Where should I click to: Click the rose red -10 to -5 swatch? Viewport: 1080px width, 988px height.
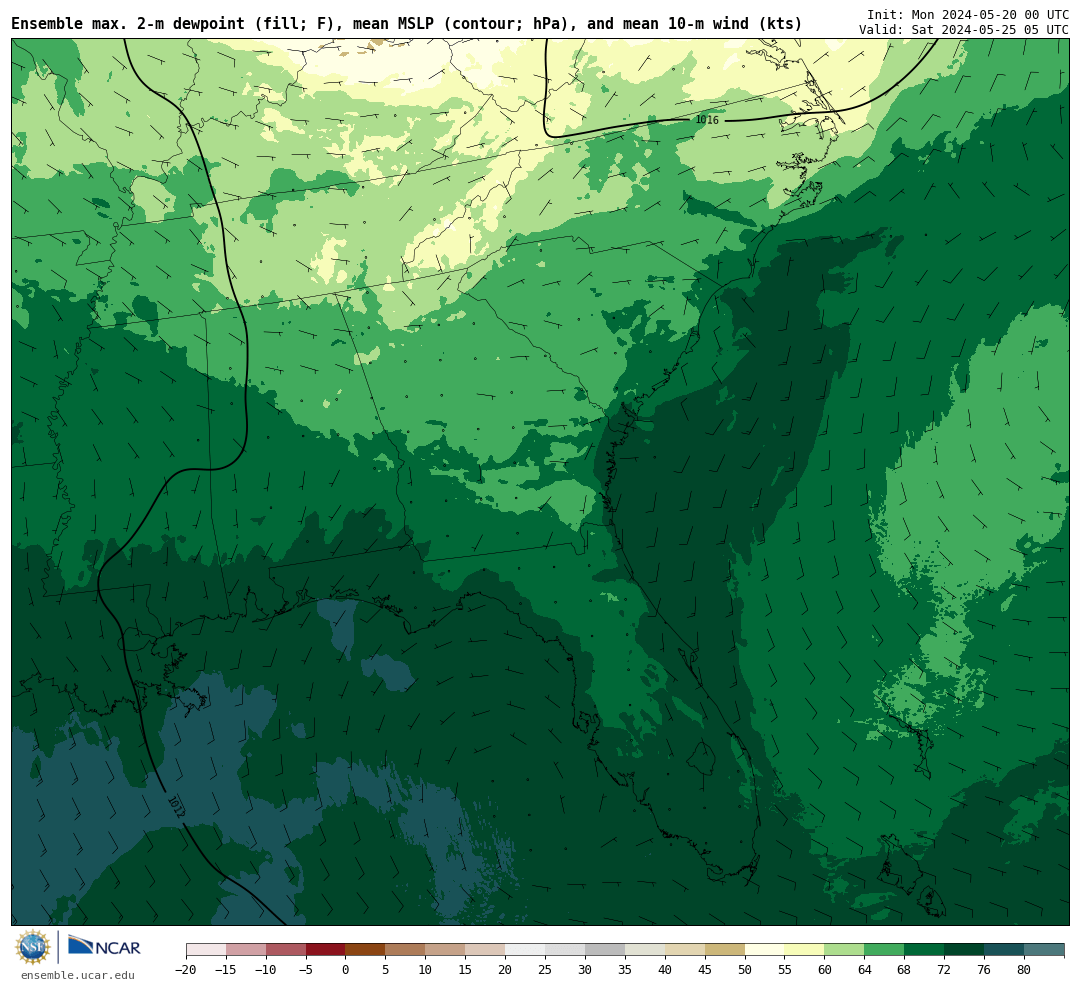tap(286, 950)
